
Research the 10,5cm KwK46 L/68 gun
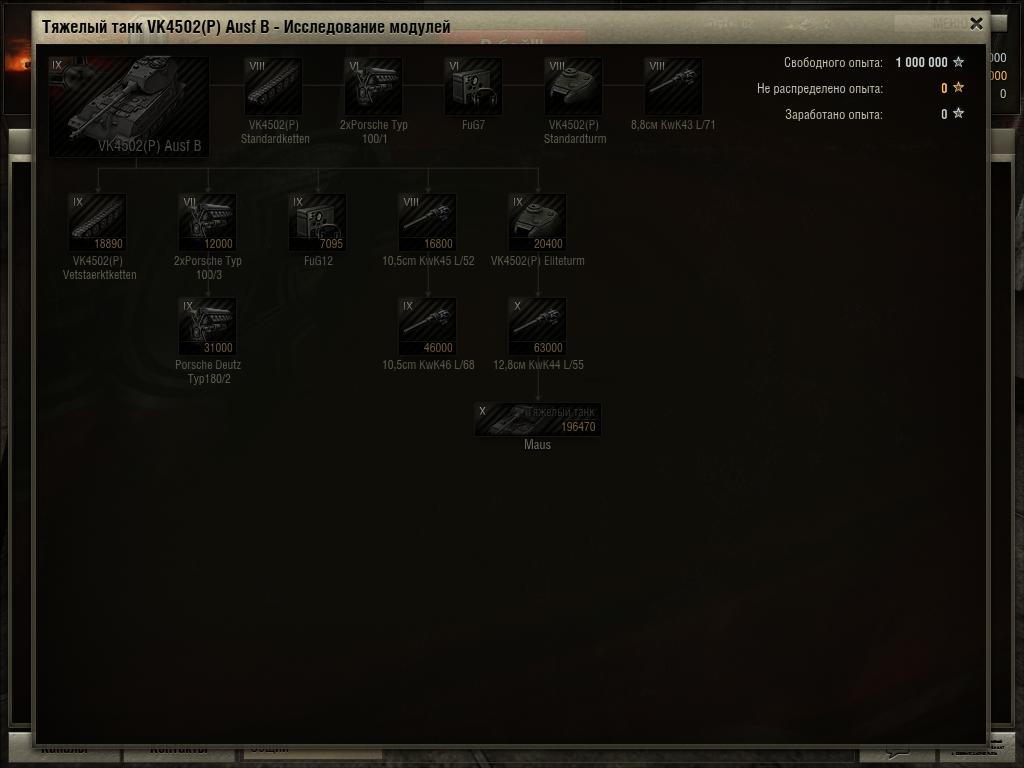[427, 327]
